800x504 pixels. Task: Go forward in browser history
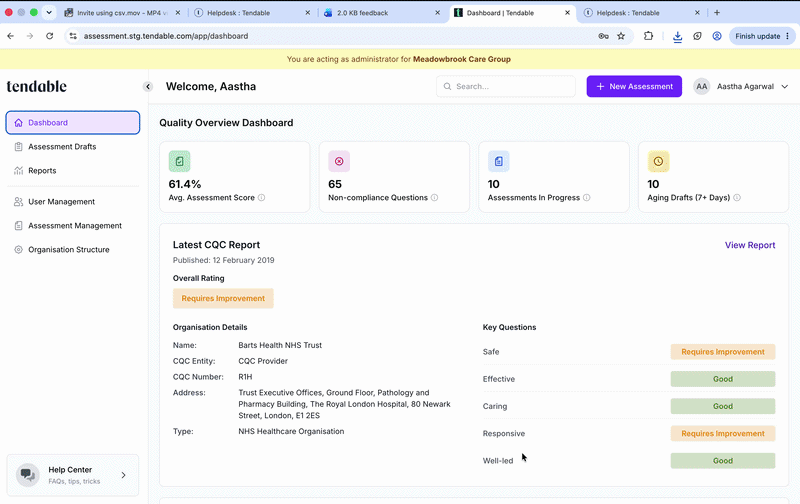click(30, 36)
